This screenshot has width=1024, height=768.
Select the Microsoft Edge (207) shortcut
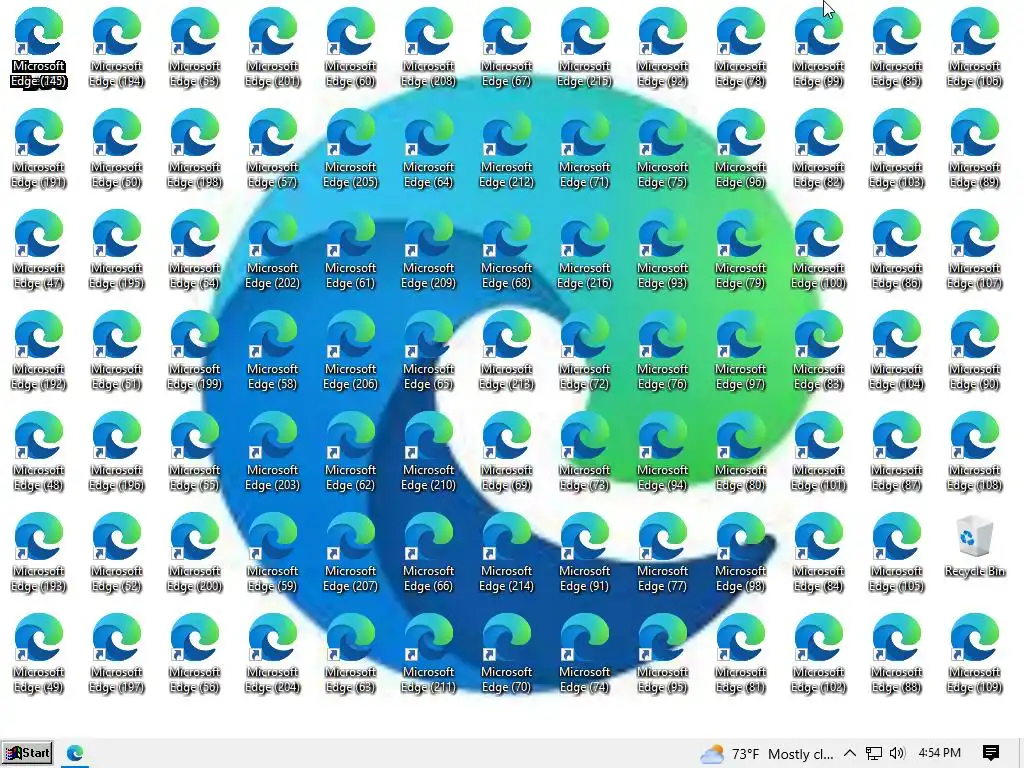coord(351,553)
